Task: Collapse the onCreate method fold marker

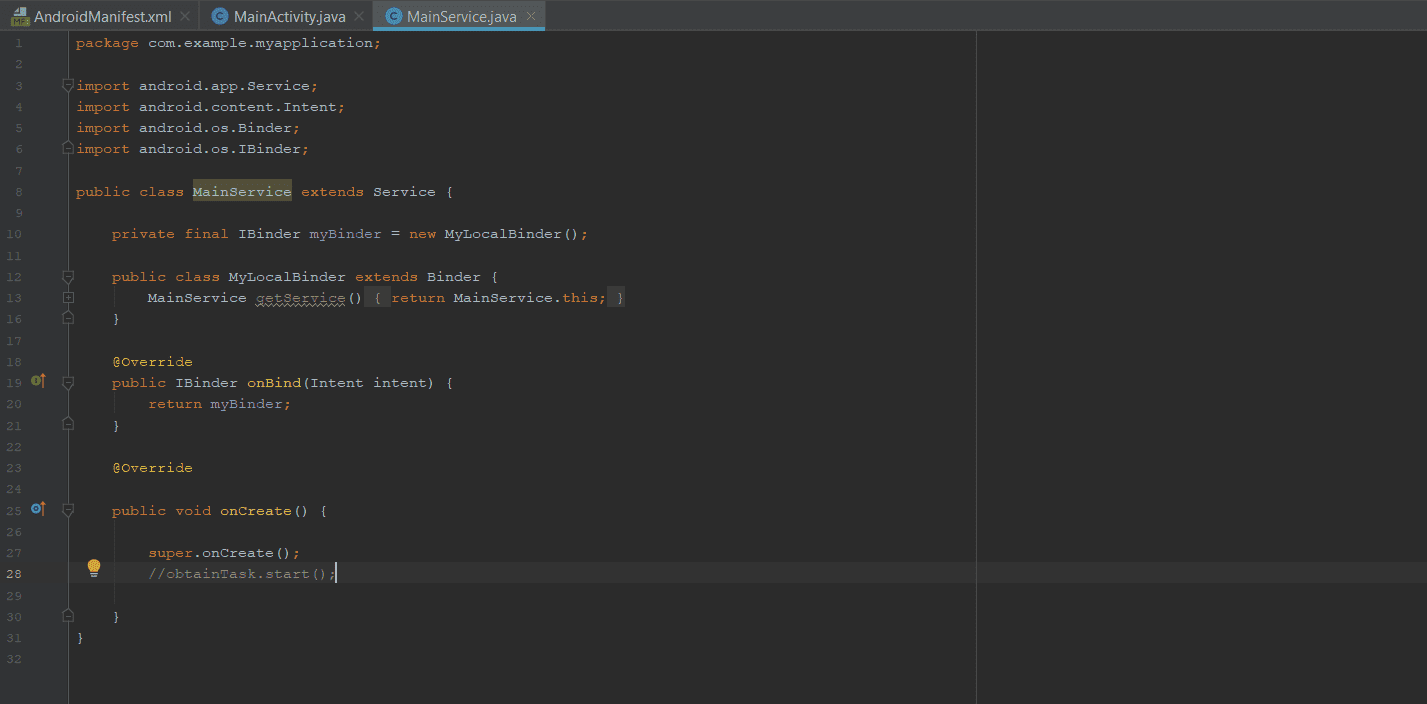Action: (68, 511)
